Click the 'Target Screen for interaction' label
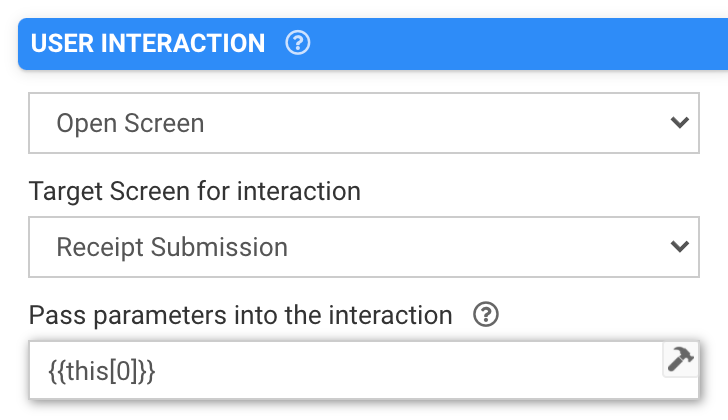The height and width of the screenshot is (420, 728). click(195, 190)
